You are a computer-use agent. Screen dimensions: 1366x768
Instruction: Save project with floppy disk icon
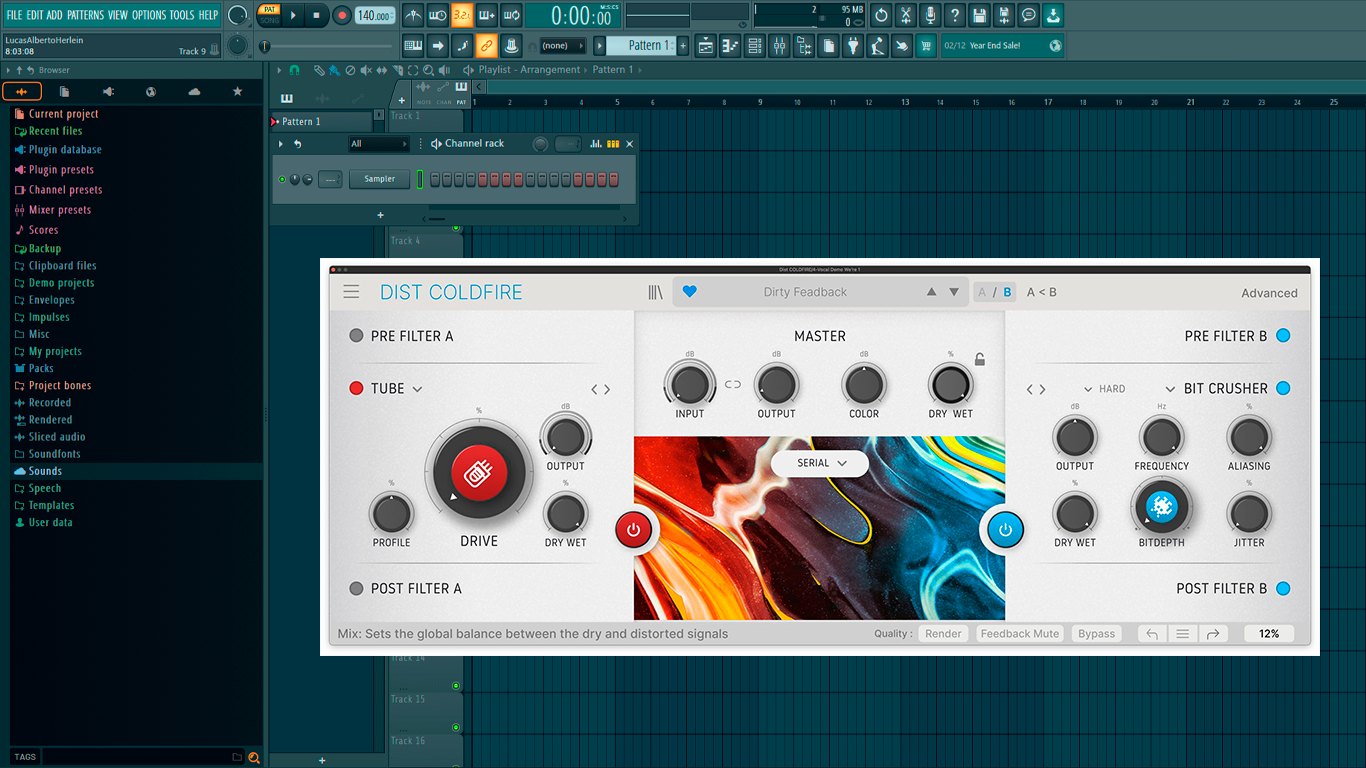point(980,15)
